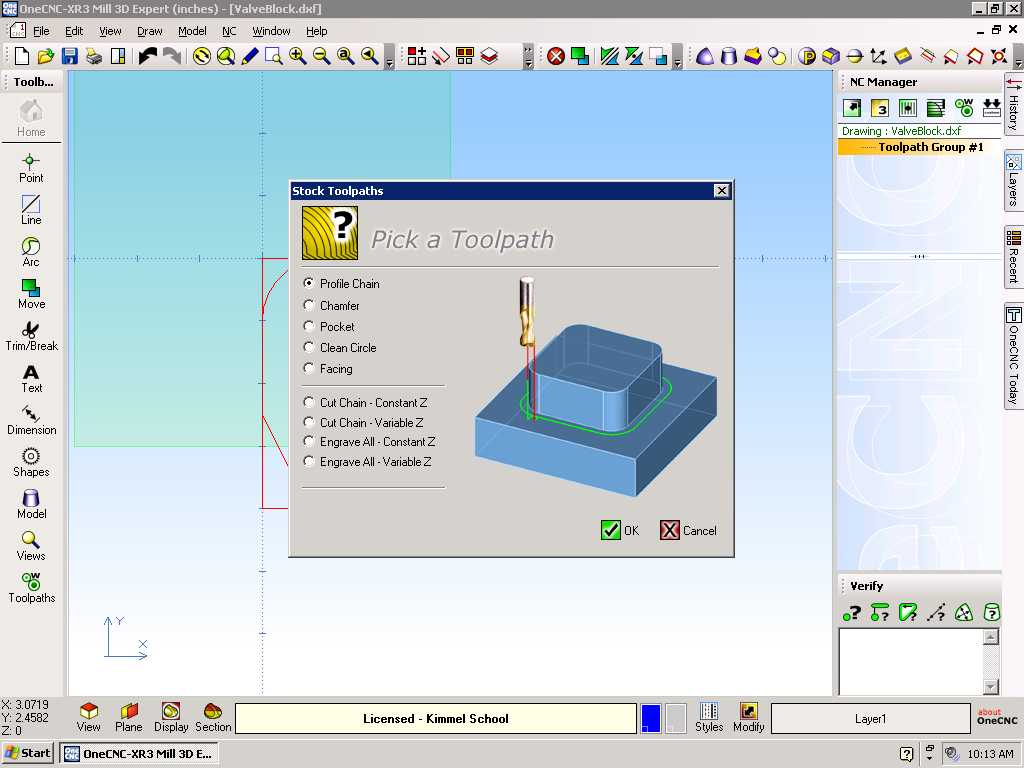
Task: Expand the Layers side panel tab
Action: point(1014,181)
